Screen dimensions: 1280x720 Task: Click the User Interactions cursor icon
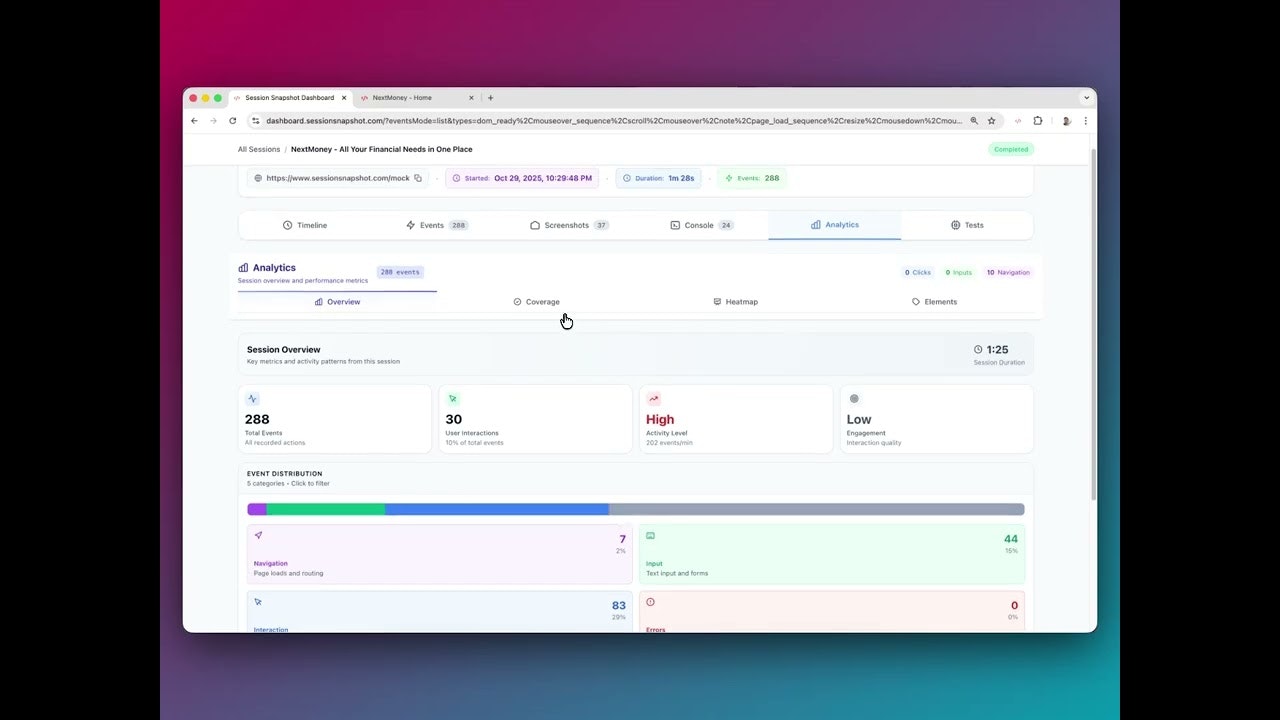click(453, 399)
